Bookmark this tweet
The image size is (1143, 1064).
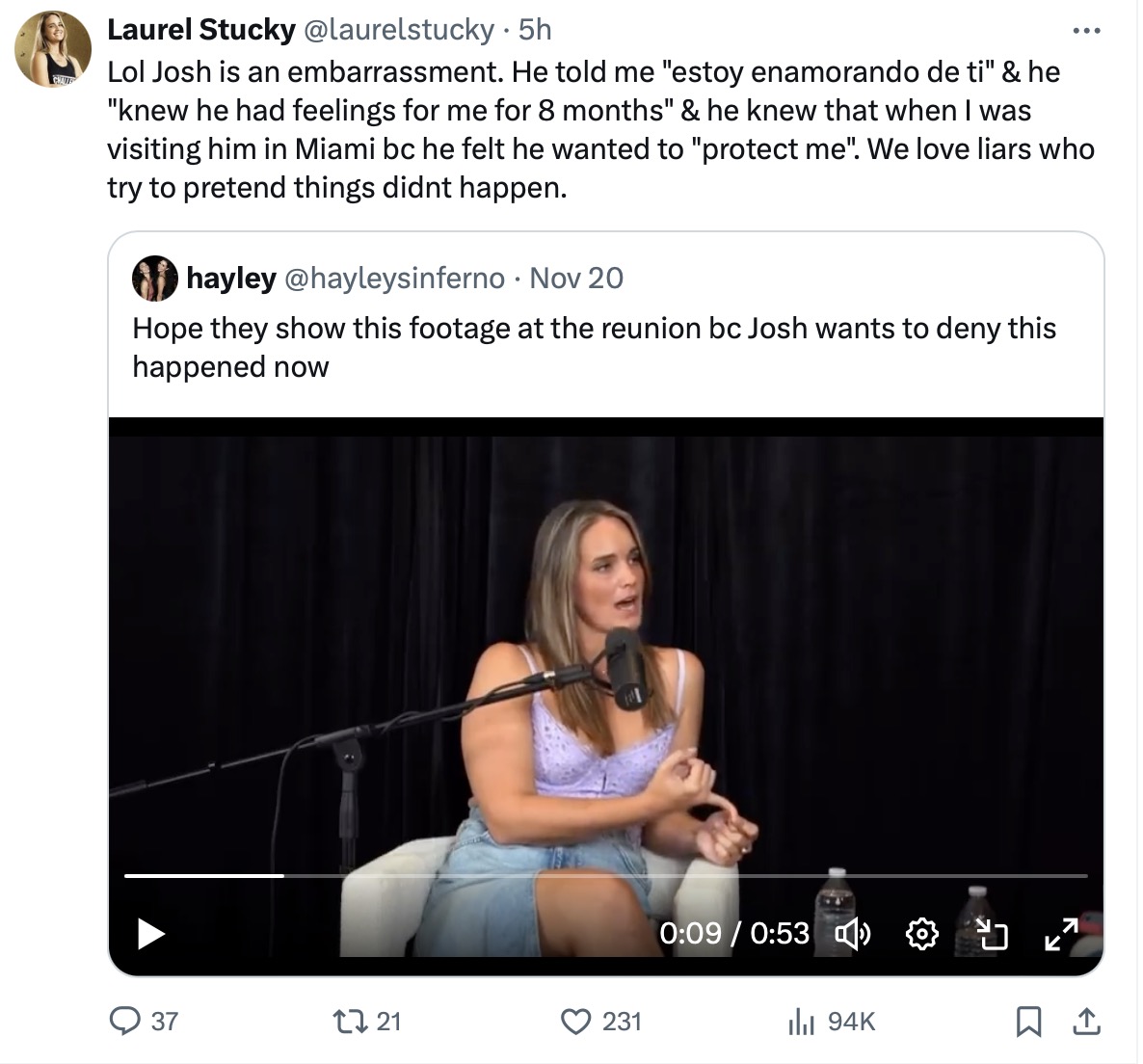(1028, 1021)
